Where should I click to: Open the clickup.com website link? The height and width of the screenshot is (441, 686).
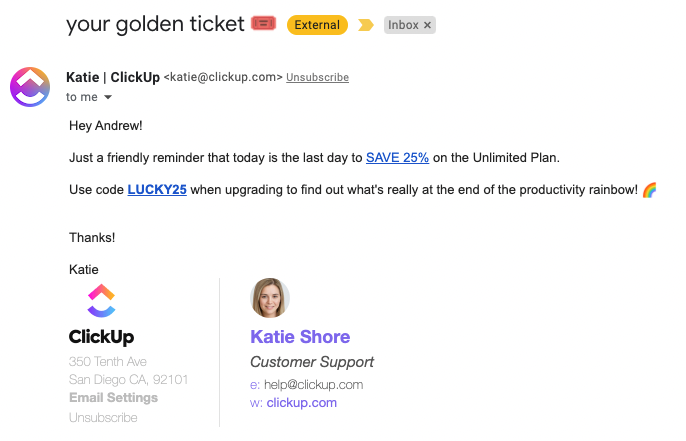301,403
